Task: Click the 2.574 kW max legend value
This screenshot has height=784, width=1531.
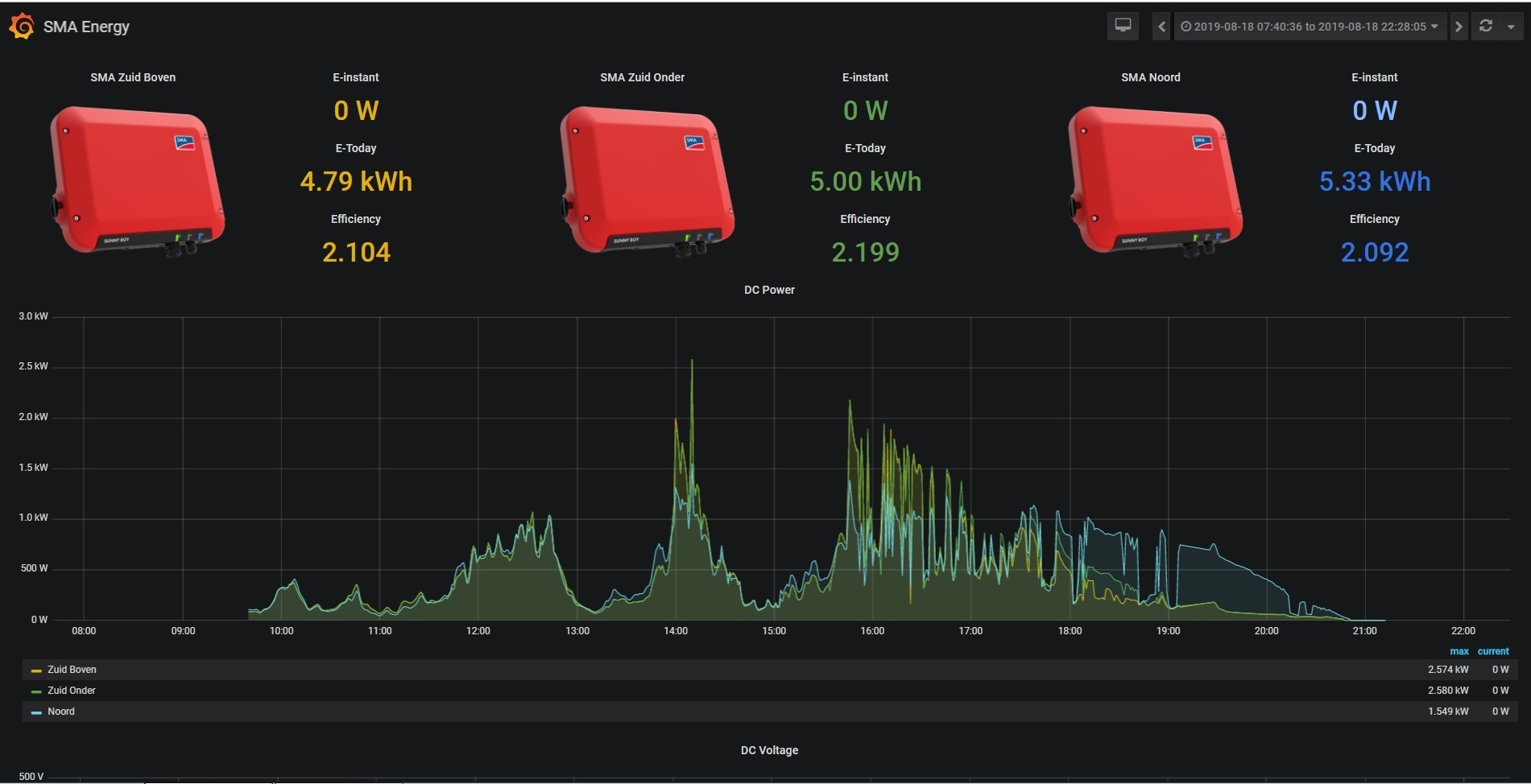Action: click(x=1448, y=670)
